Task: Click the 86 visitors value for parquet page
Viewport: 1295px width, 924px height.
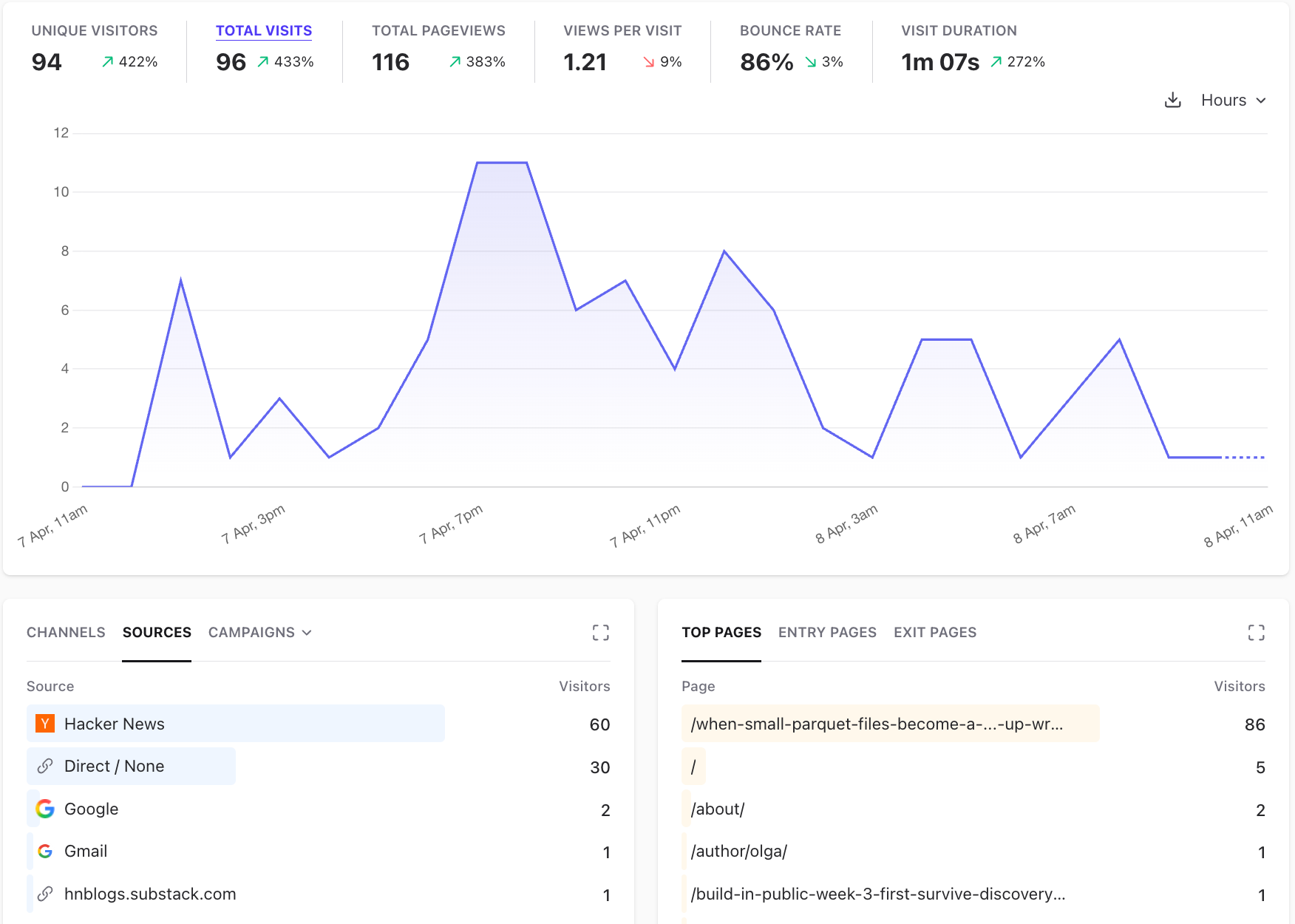Action: tap(1254, 724)
